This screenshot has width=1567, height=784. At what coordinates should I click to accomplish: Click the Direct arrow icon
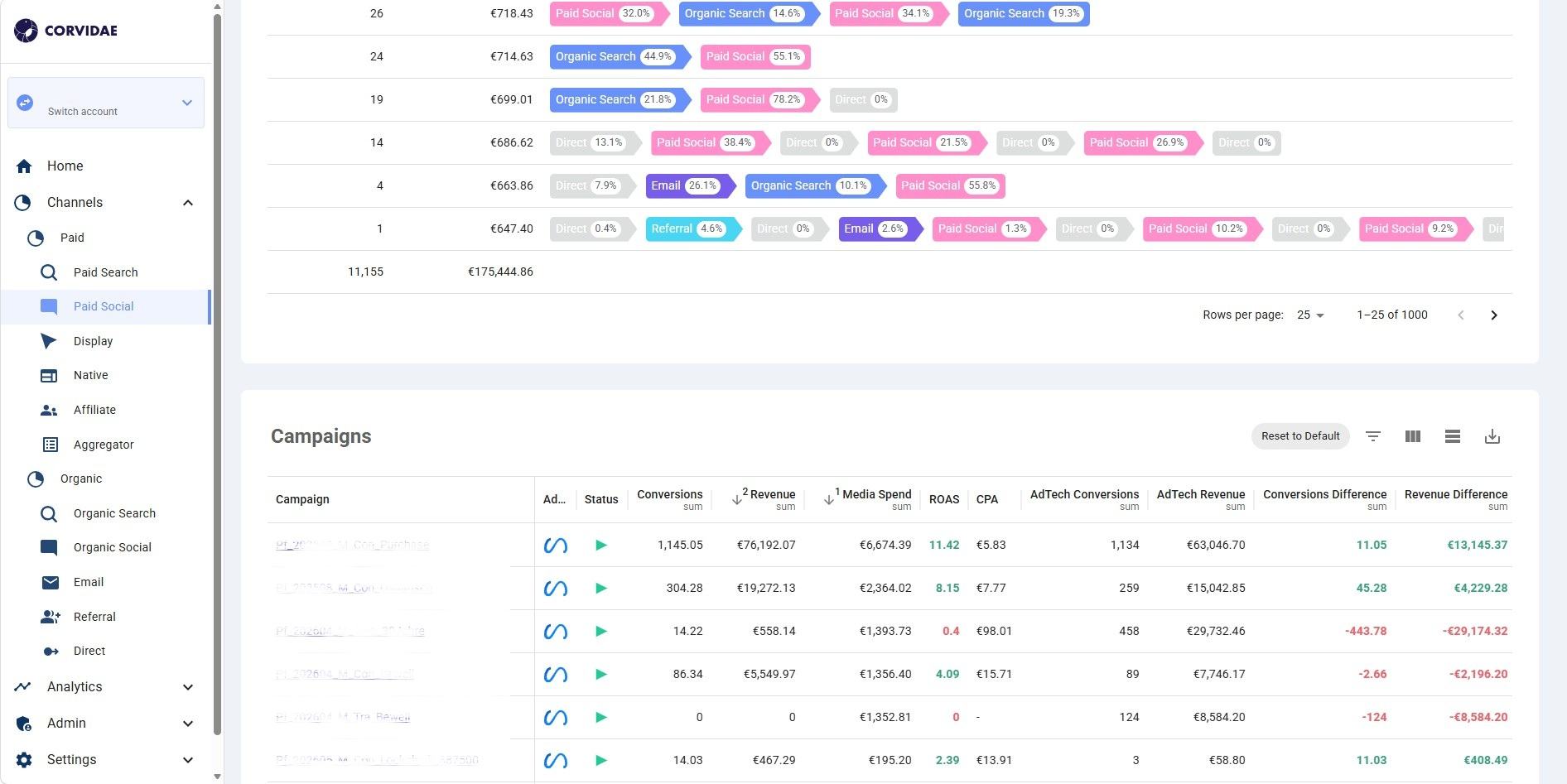click(51, 651)
